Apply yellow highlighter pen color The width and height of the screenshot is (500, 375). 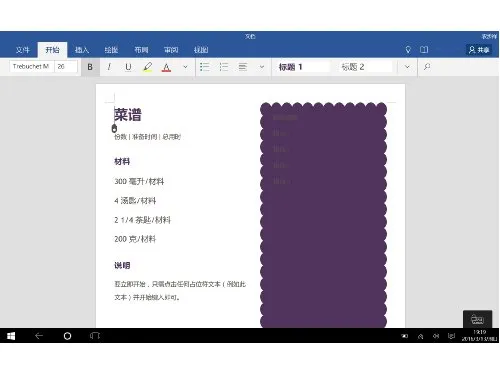pos(147,67)
